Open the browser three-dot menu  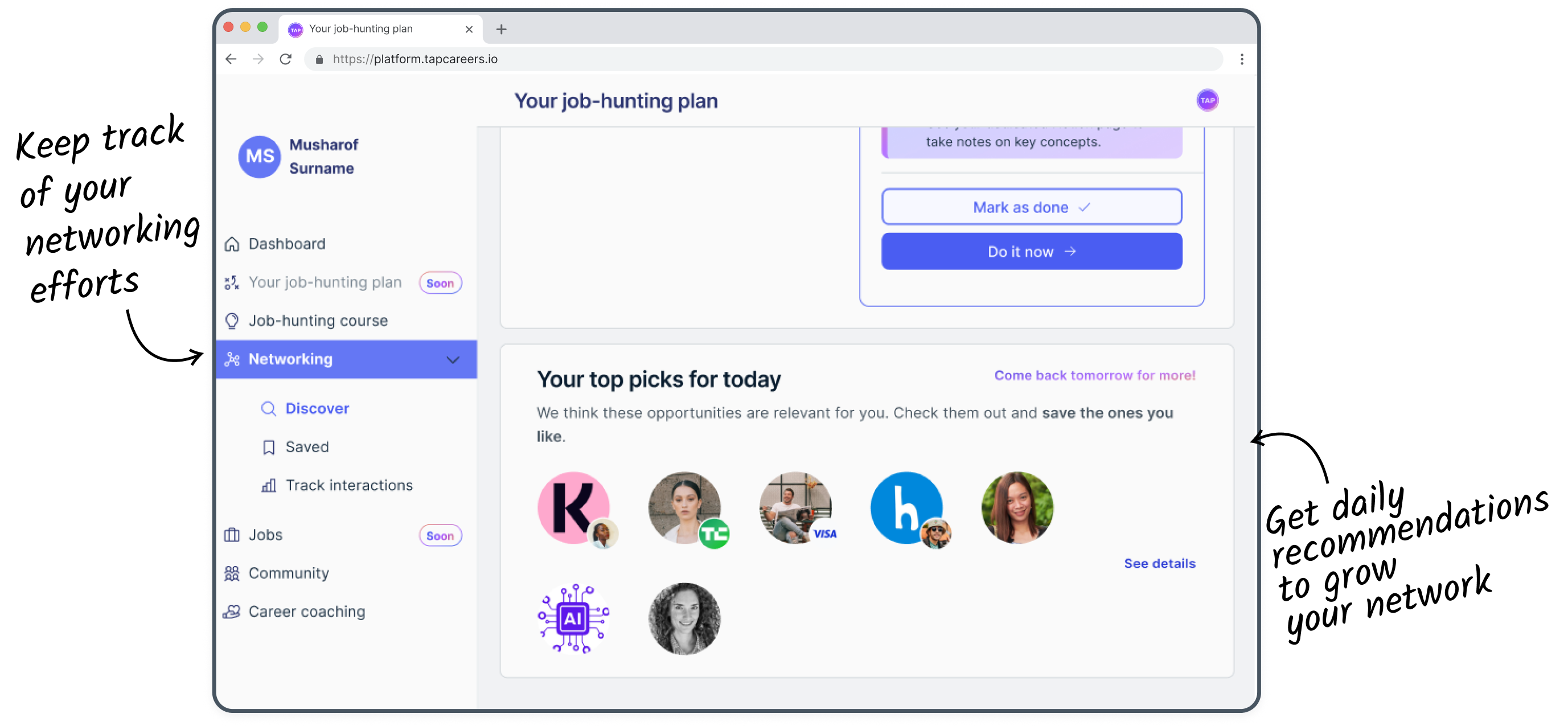click(1242, 59)
